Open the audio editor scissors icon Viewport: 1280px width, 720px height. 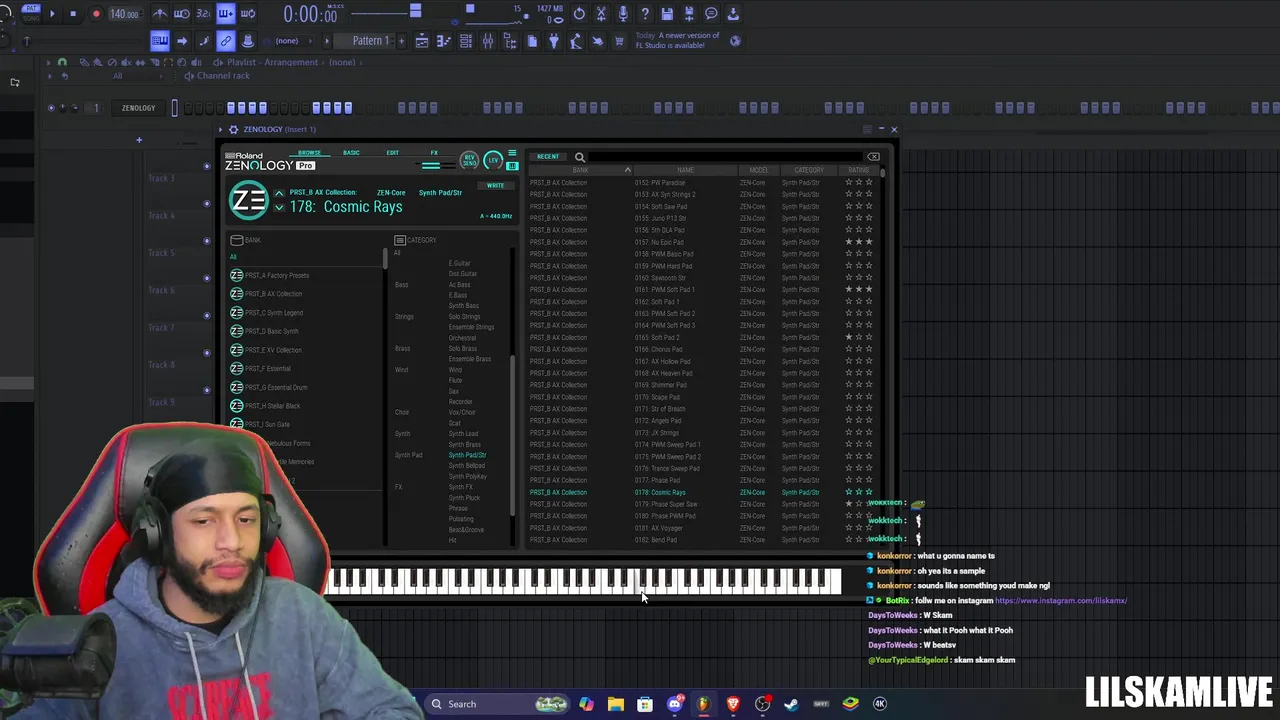point(601,14)
